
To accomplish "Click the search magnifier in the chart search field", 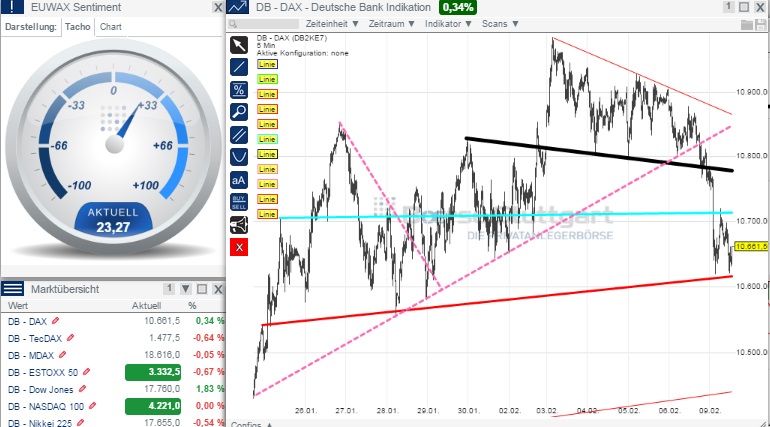I will pos(233,24).
